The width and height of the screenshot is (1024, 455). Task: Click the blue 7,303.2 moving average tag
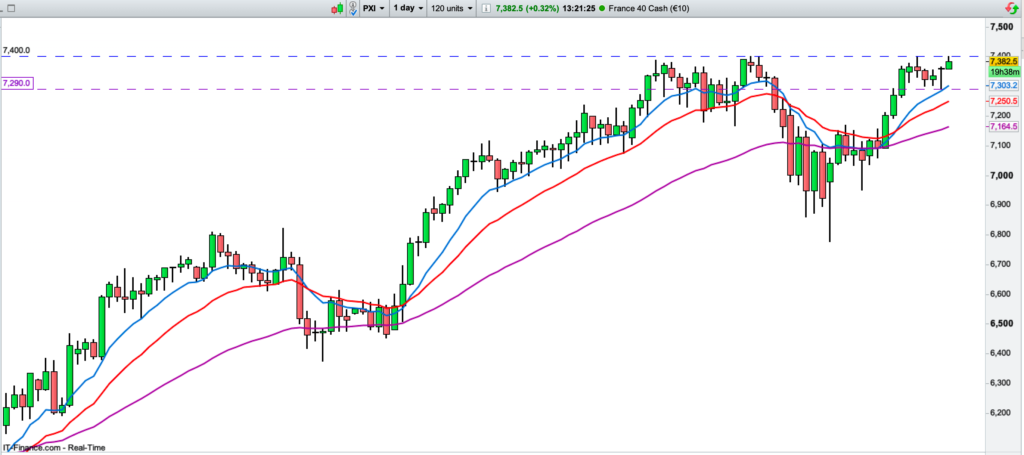pos(1002,87)
